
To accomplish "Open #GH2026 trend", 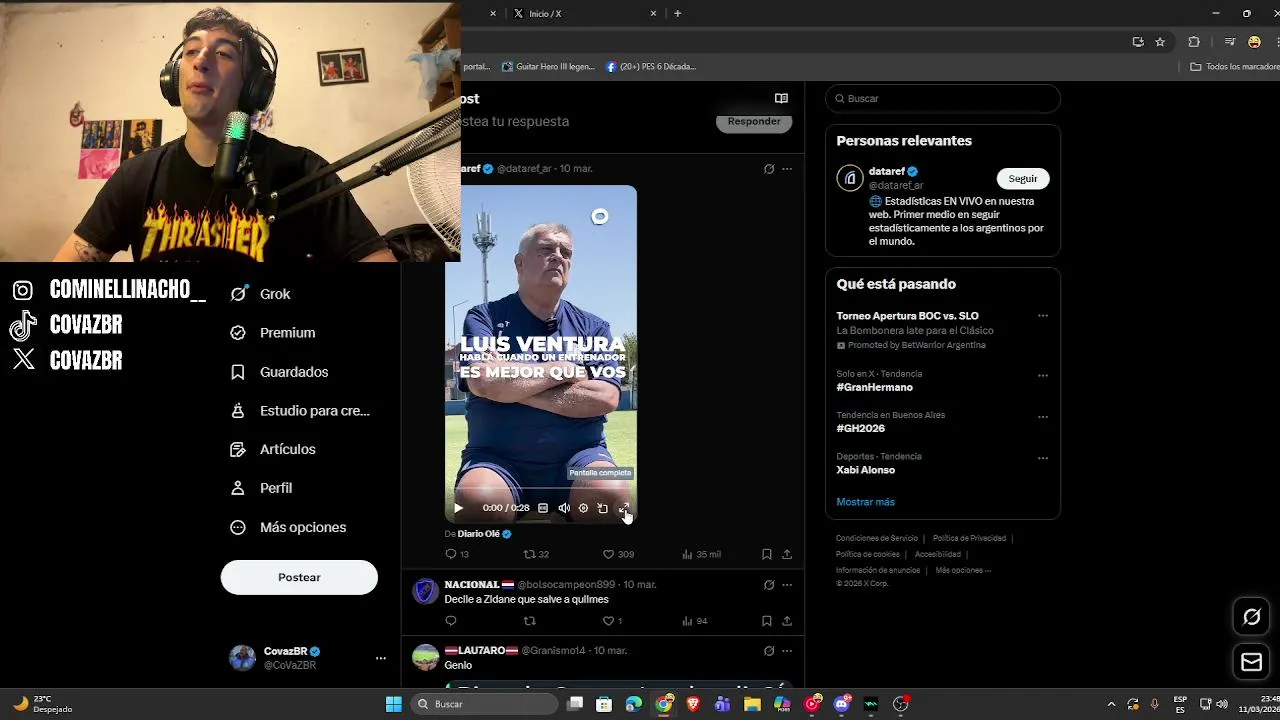I will point(860,428).
